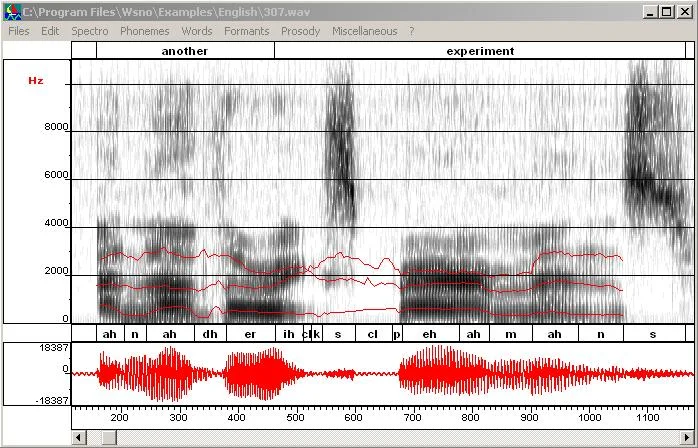Close the 307.wav window
This screenshot has width=698, height=448.
click(x=684, y=12)
